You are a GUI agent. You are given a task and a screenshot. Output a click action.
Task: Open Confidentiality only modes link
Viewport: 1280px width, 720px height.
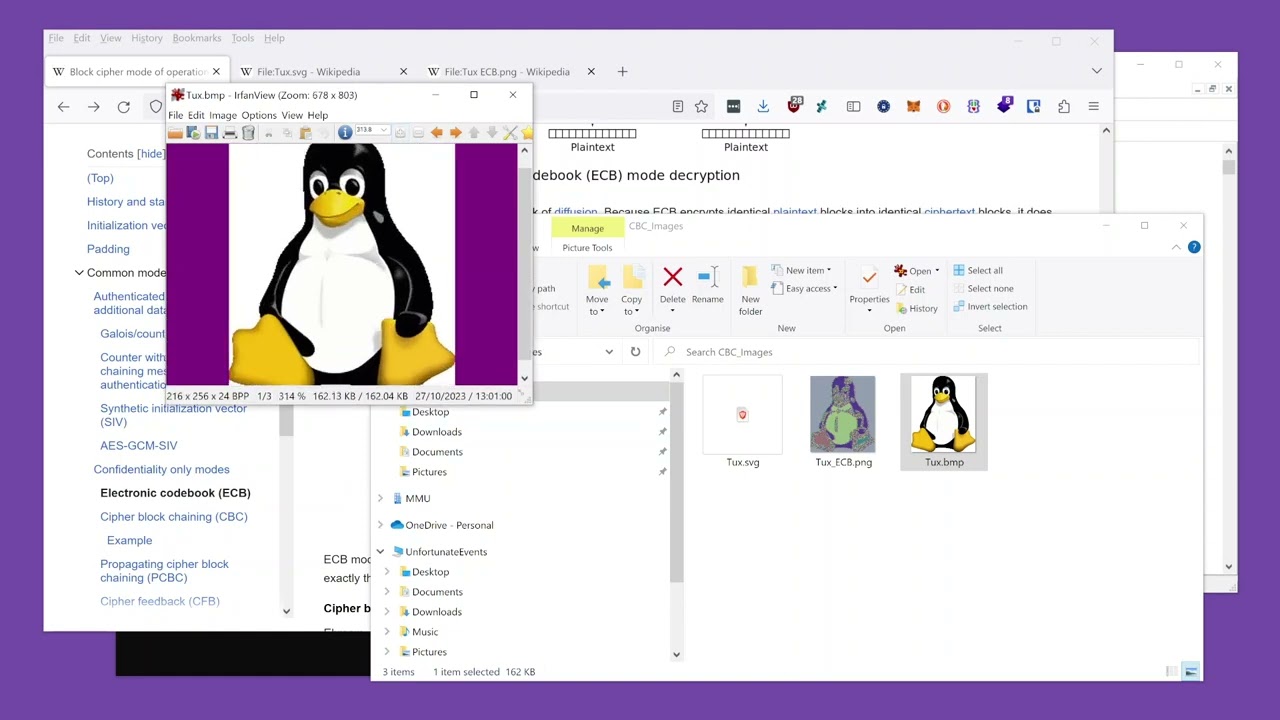(161, 470)
